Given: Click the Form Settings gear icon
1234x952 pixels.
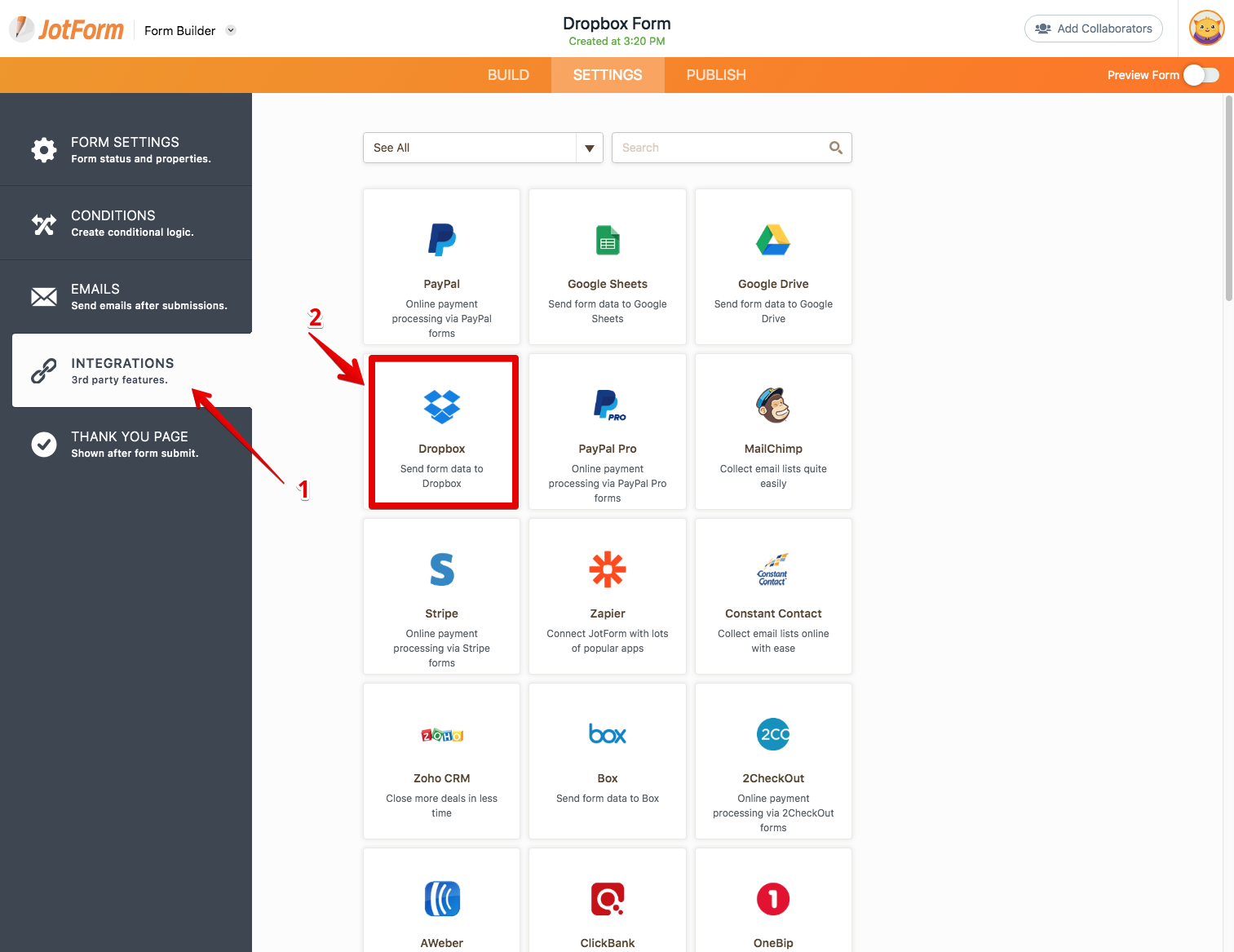Looking at the screenshot, I should [x=44, y=149].
